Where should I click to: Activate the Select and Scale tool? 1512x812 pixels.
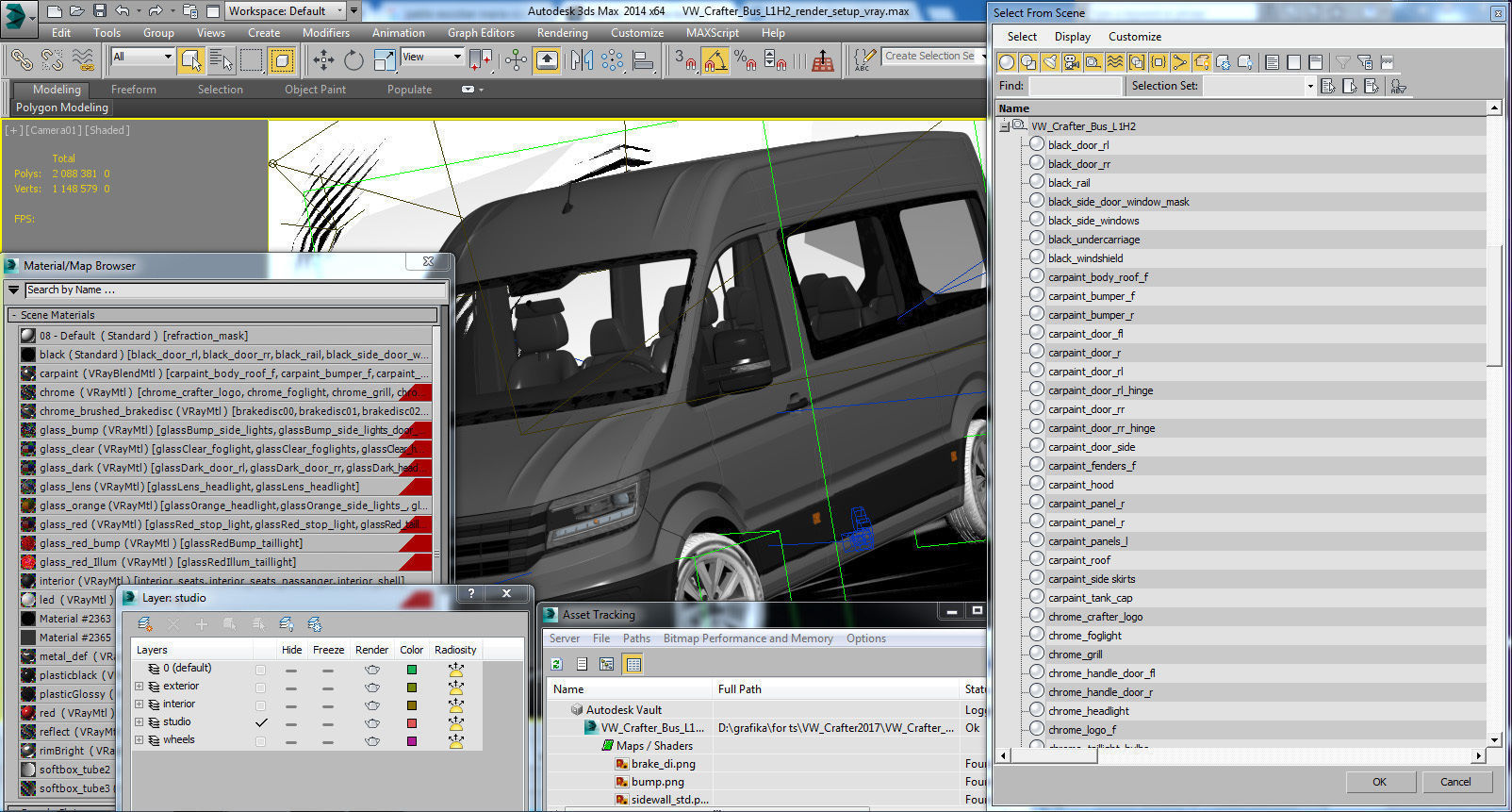tap(385, 60)
